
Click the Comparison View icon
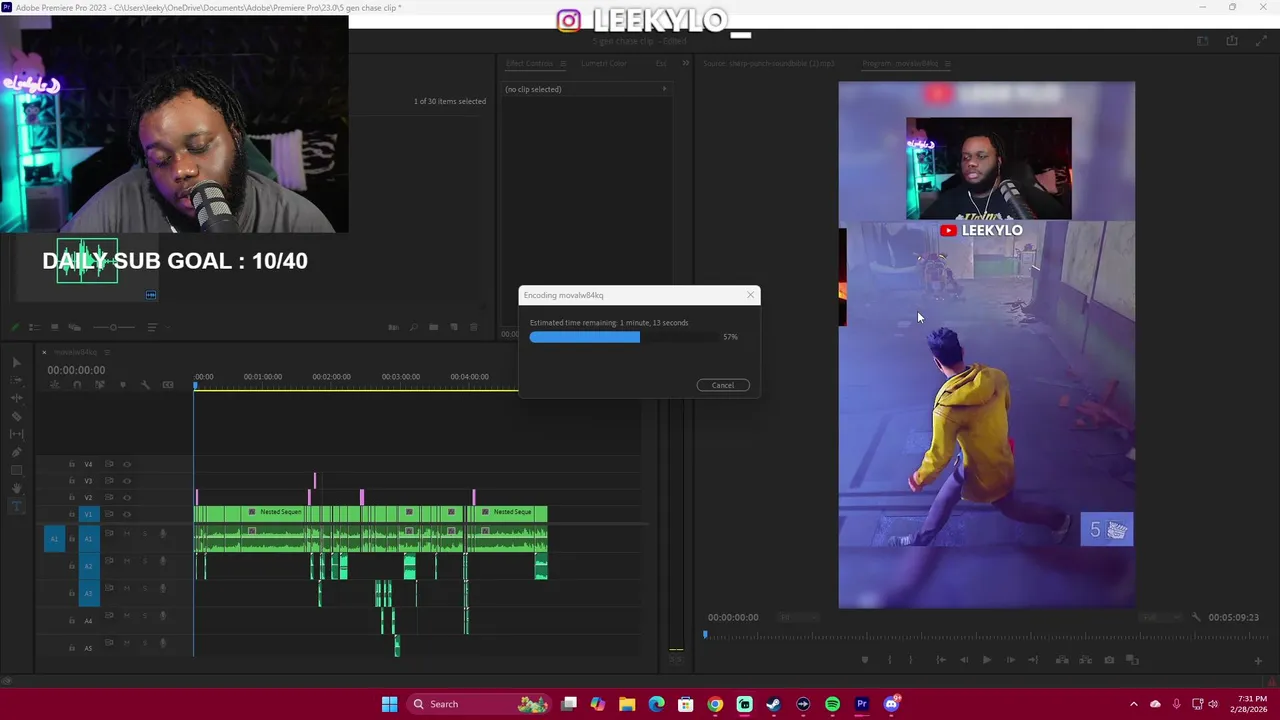(1132, 660)
